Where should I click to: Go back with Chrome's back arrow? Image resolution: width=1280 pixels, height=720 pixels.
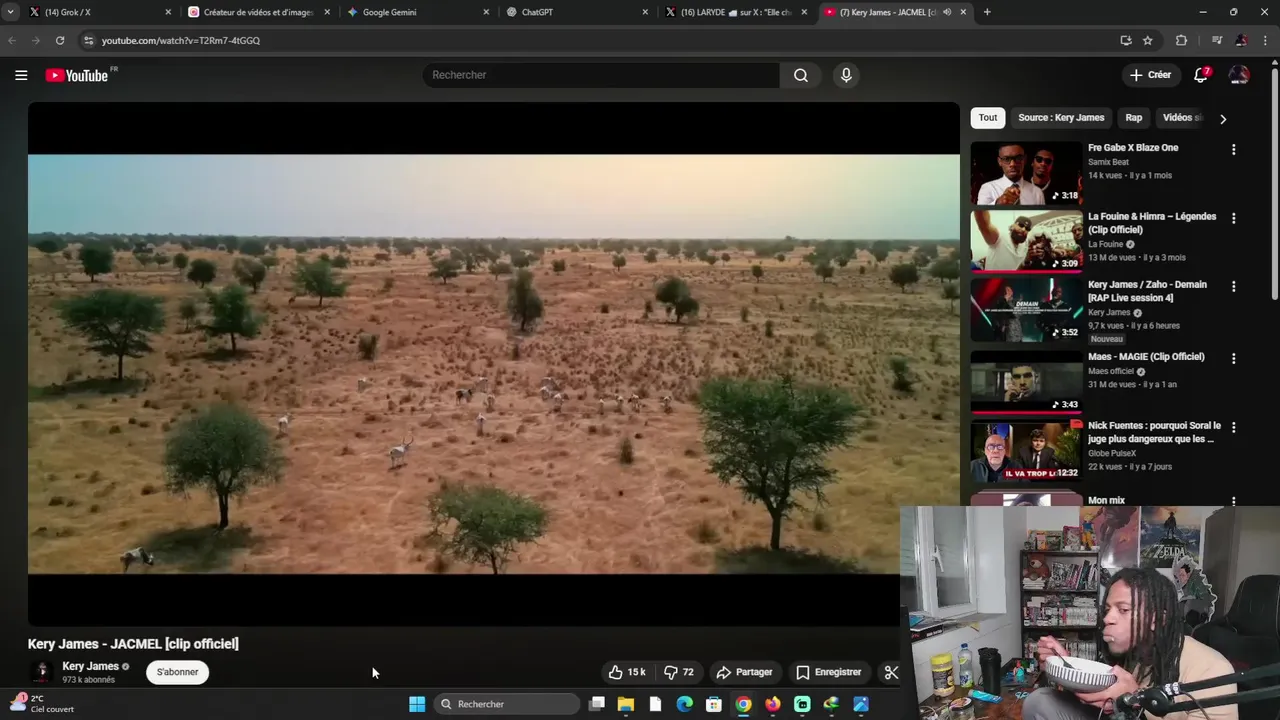click(12, 40)
